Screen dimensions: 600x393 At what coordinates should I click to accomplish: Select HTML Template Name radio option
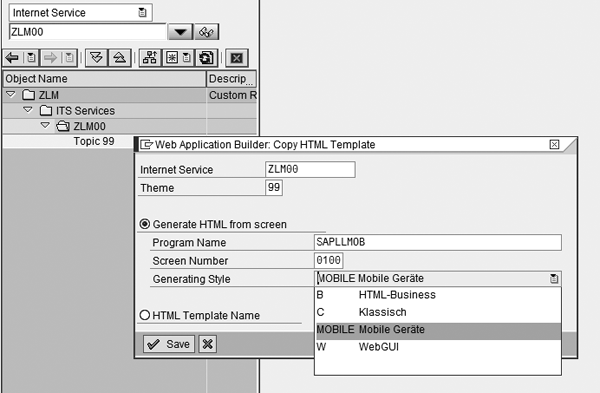145,315
